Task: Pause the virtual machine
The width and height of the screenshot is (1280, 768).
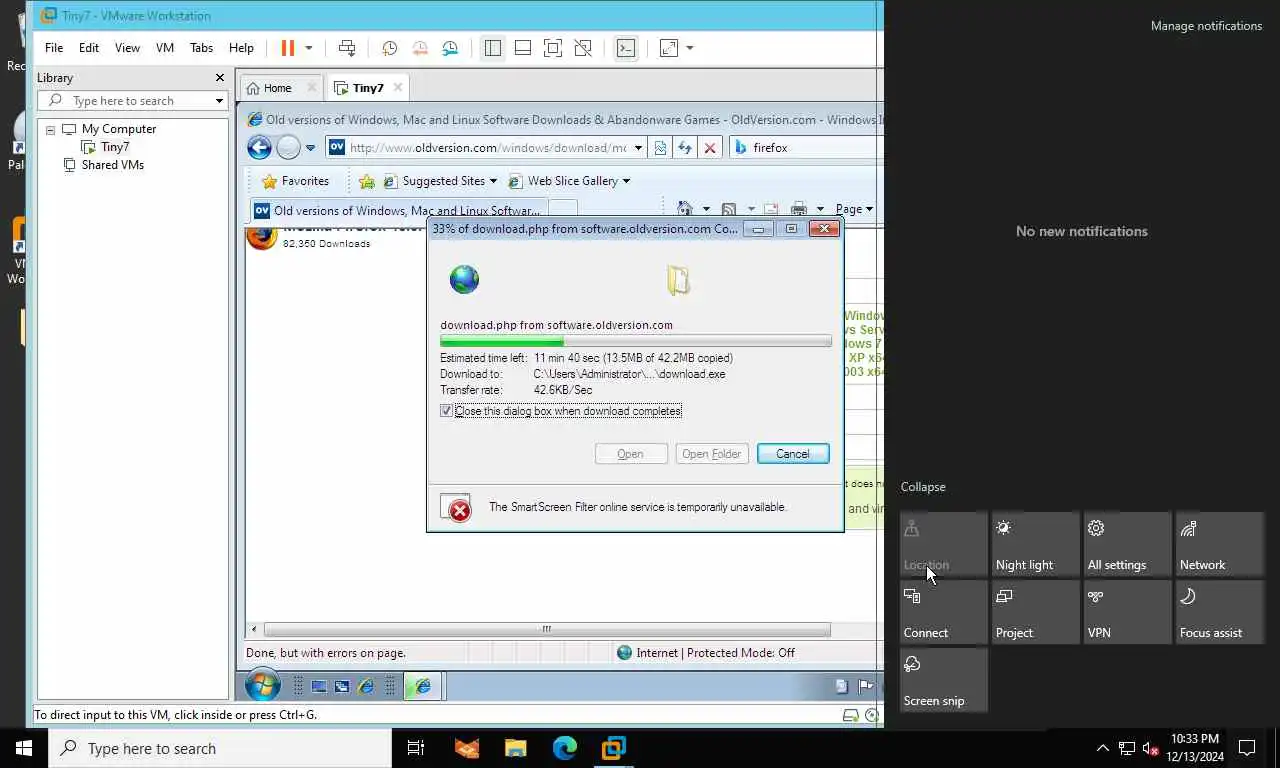Action: tap(288, 48)
